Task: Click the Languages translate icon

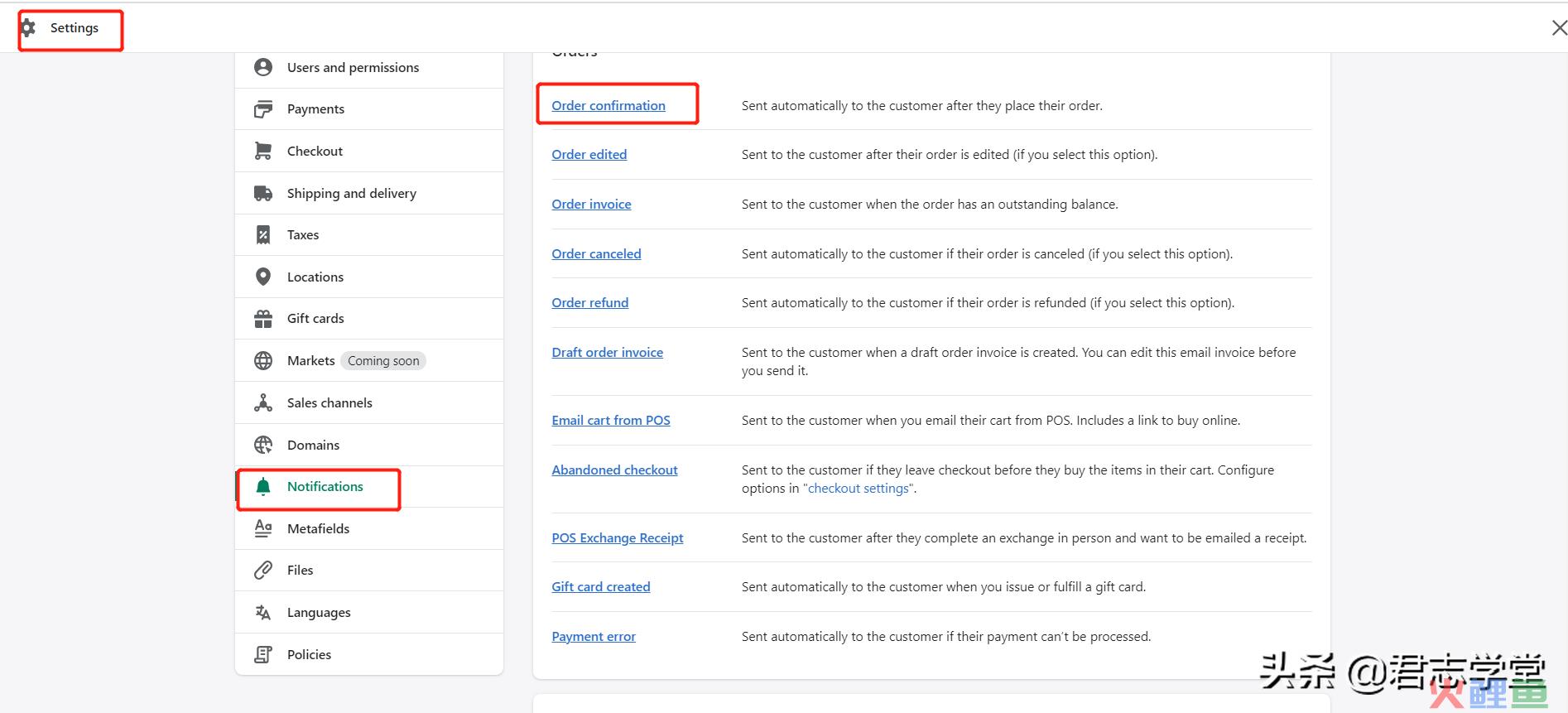Action: 263,612
